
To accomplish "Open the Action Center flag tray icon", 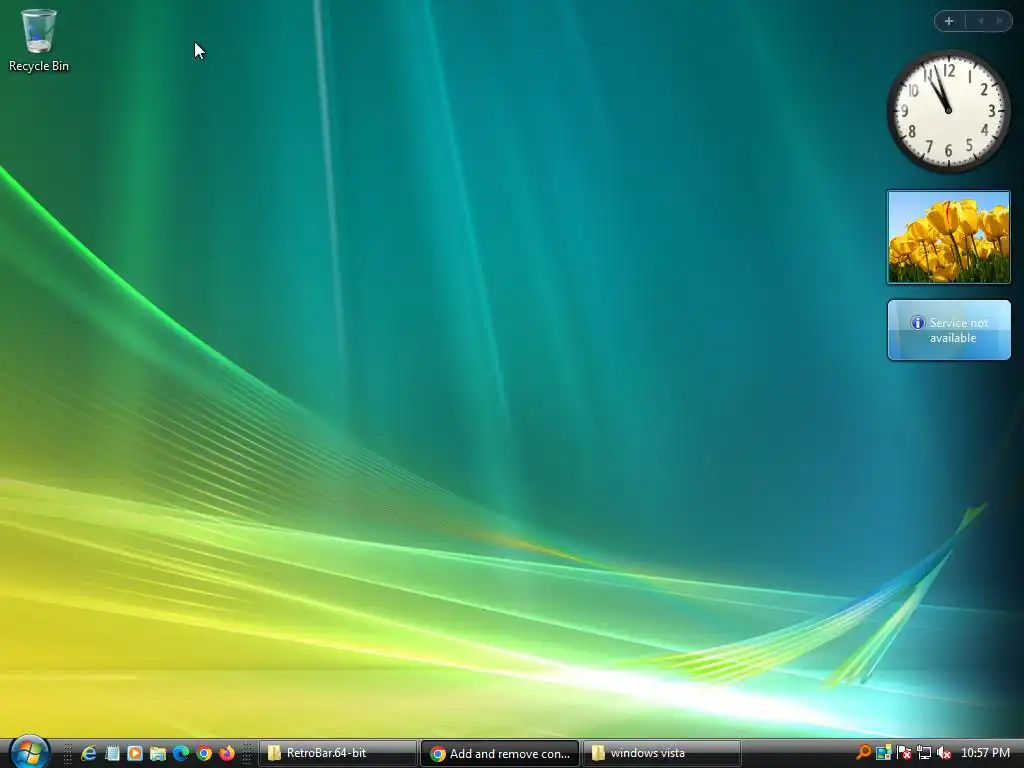I will coord(904,753).
